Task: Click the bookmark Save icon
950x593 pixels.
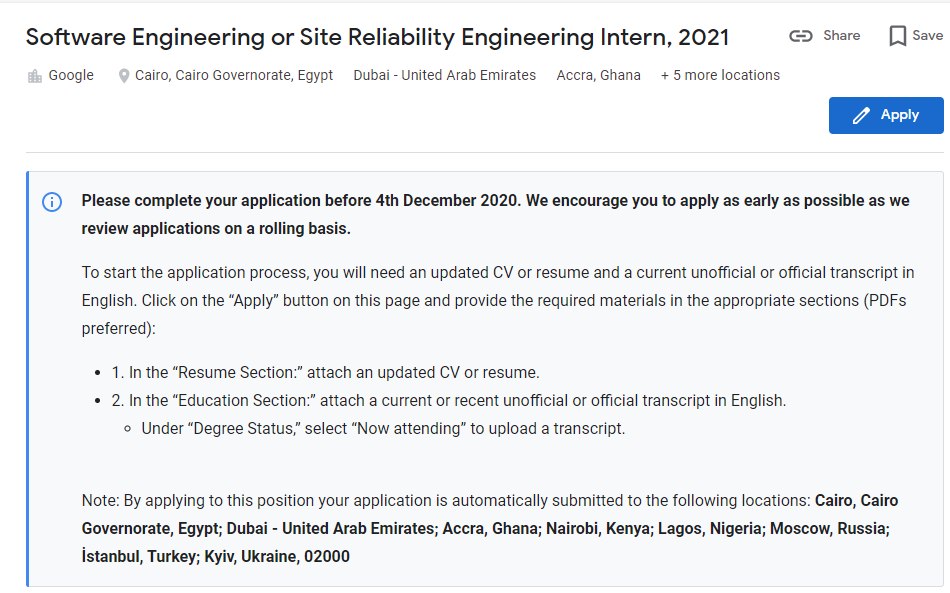Action: coord(897,36)
